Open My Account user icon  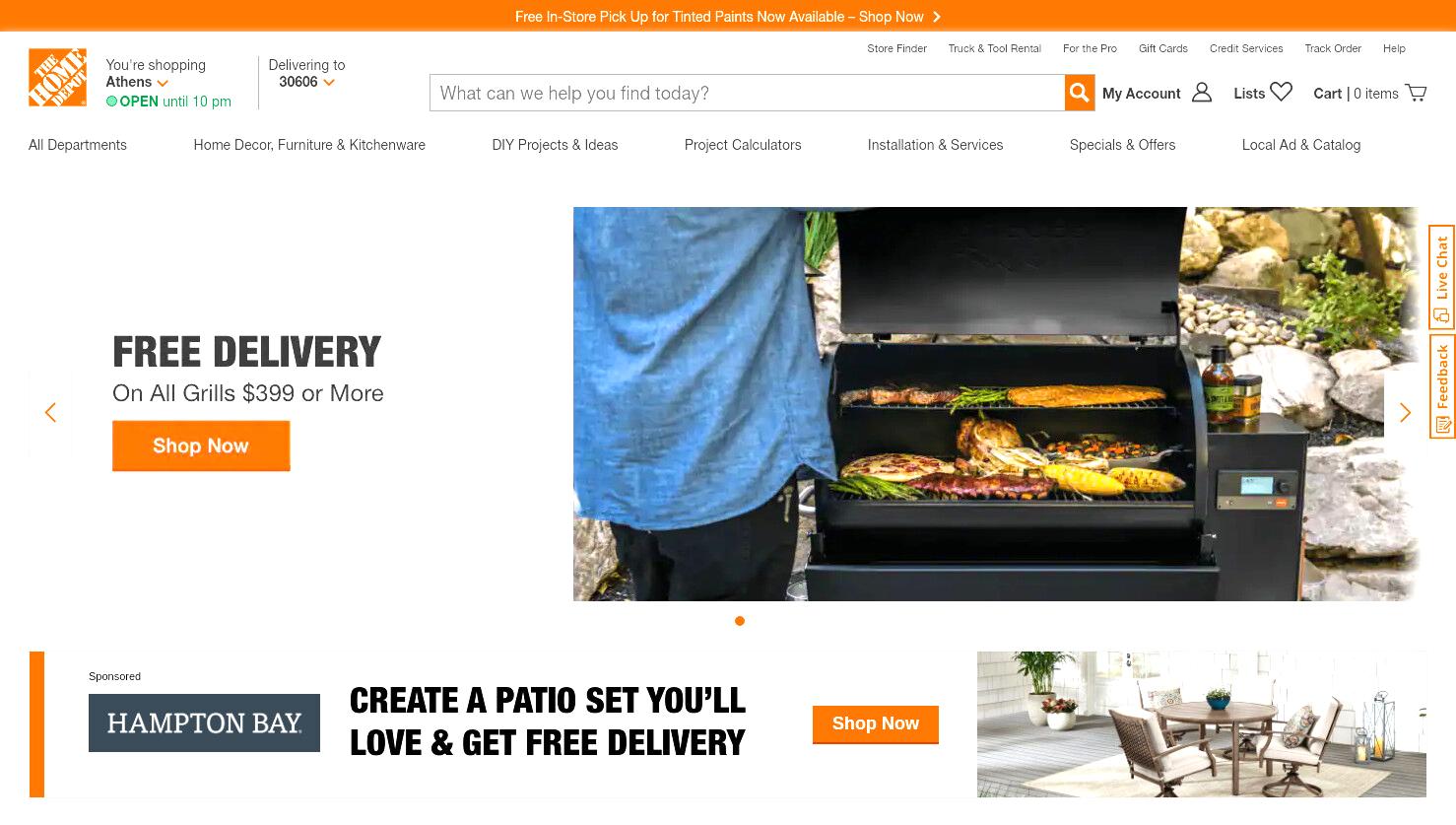(x=1201, y=93)
